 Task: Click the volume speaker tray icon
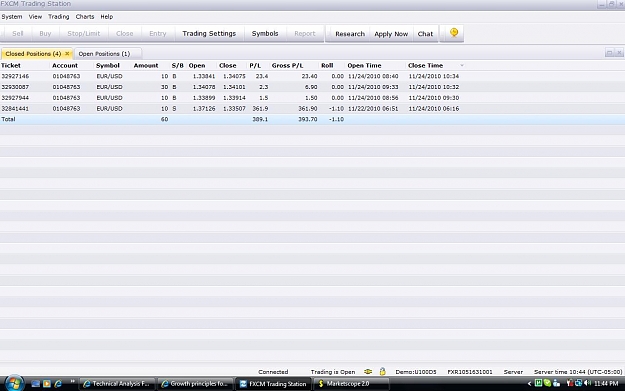coord(588,383)
